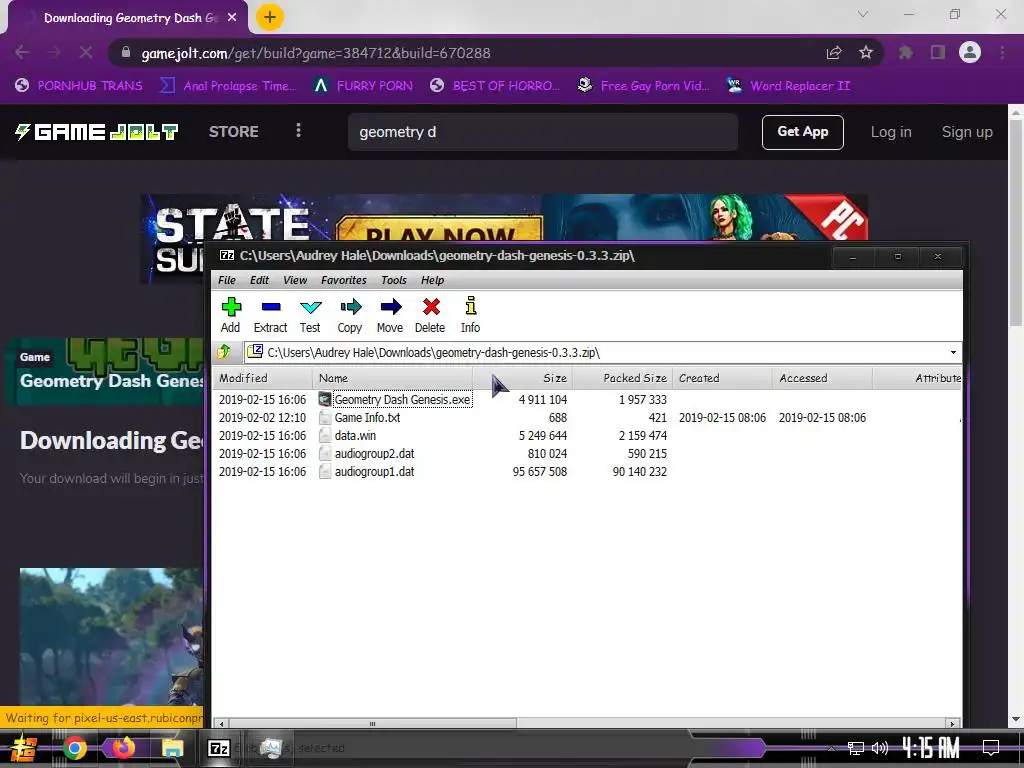
Task: Open the Word Replacer II bookmark
Action: coord(788,86)
